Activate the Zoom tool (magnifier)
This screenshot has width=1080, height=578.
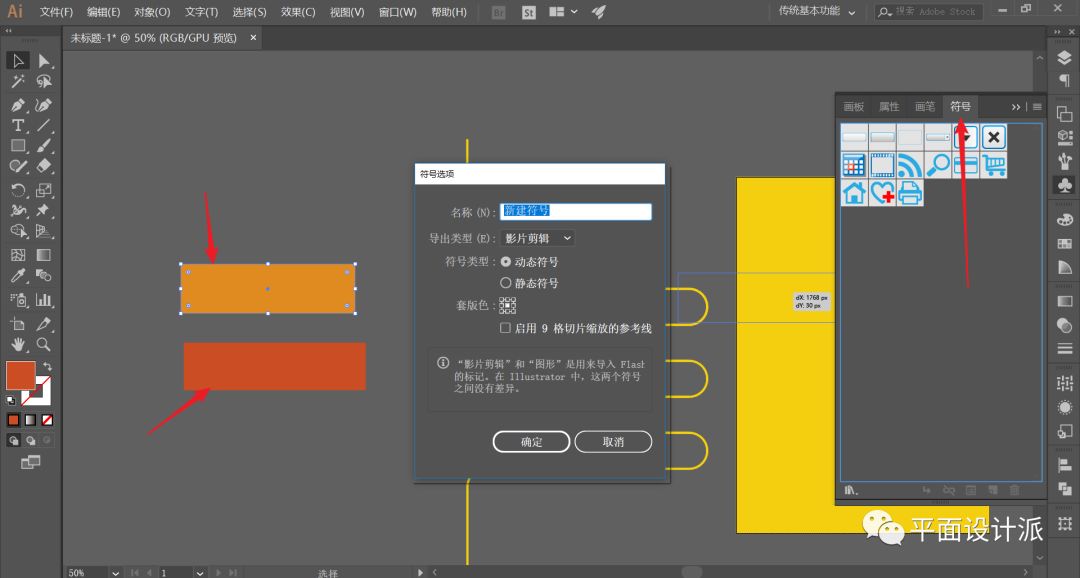44,344
